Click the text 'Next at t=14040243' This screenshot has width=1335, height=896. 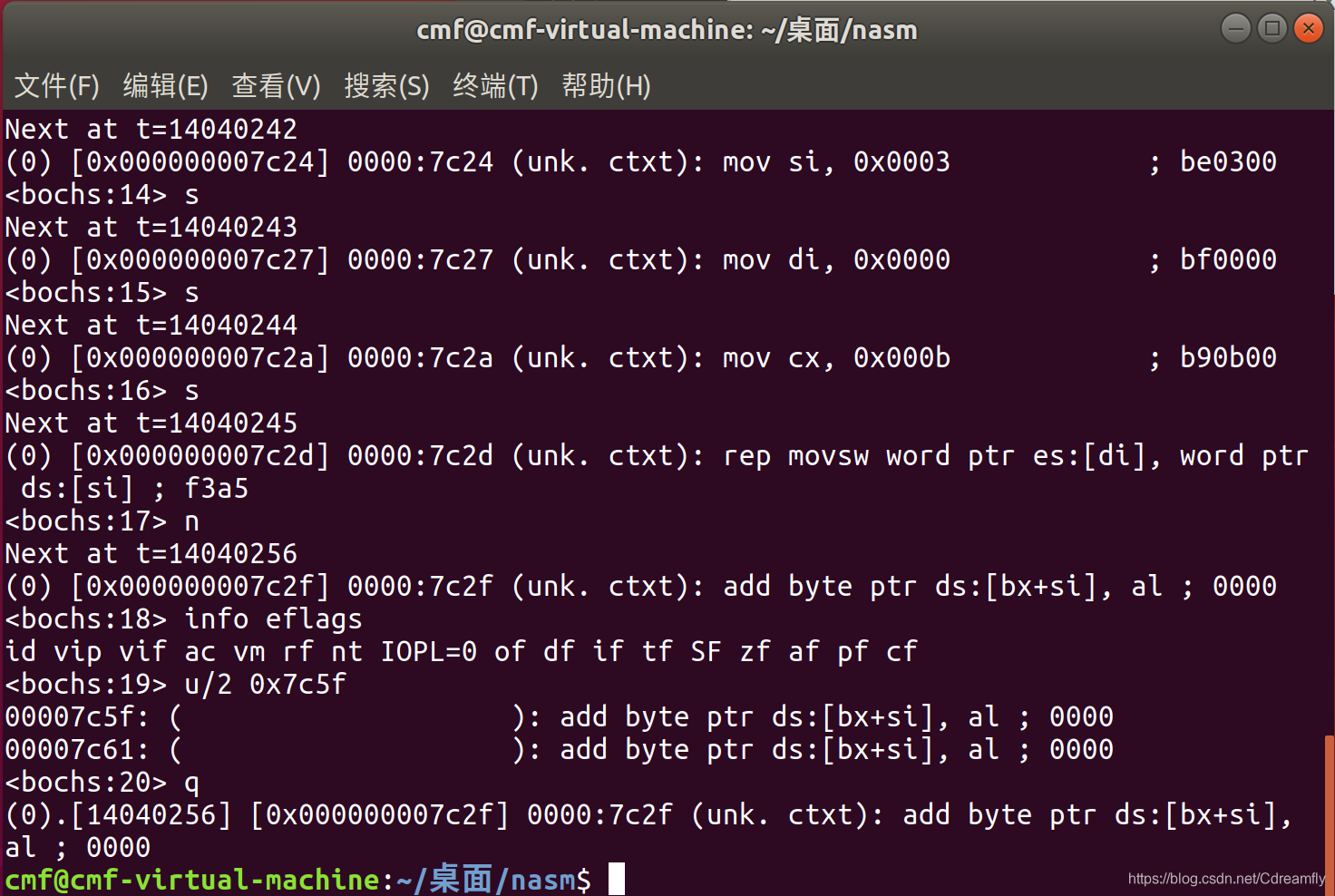coord(151,227)
